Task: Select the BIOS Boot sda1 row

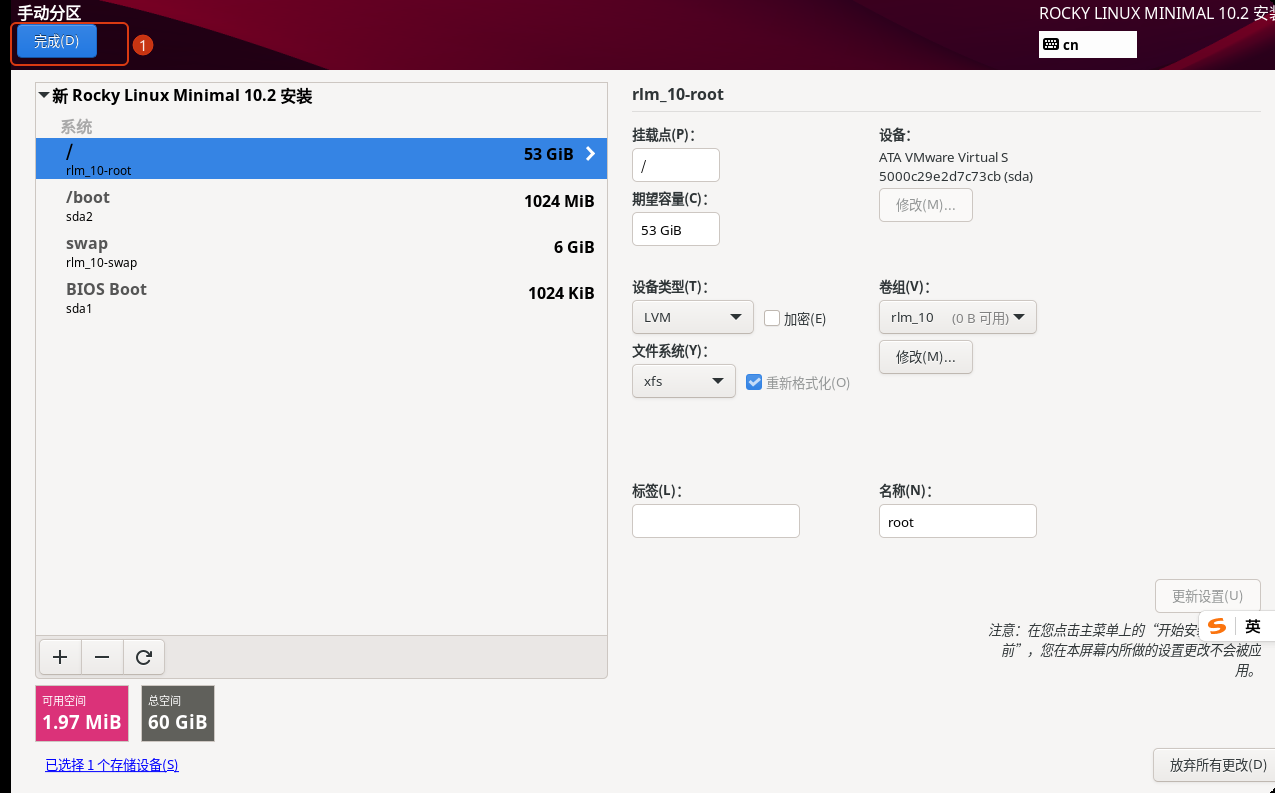Action: (x=321, y=296)
